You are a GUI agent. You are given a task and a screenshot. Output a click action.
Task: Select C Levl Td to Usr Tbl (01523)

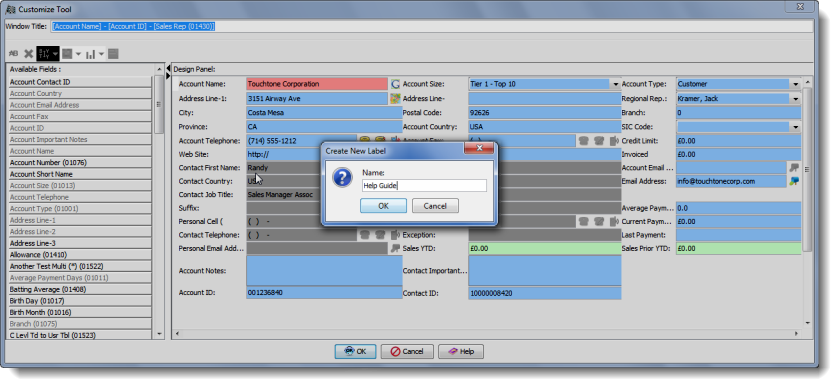80,335
